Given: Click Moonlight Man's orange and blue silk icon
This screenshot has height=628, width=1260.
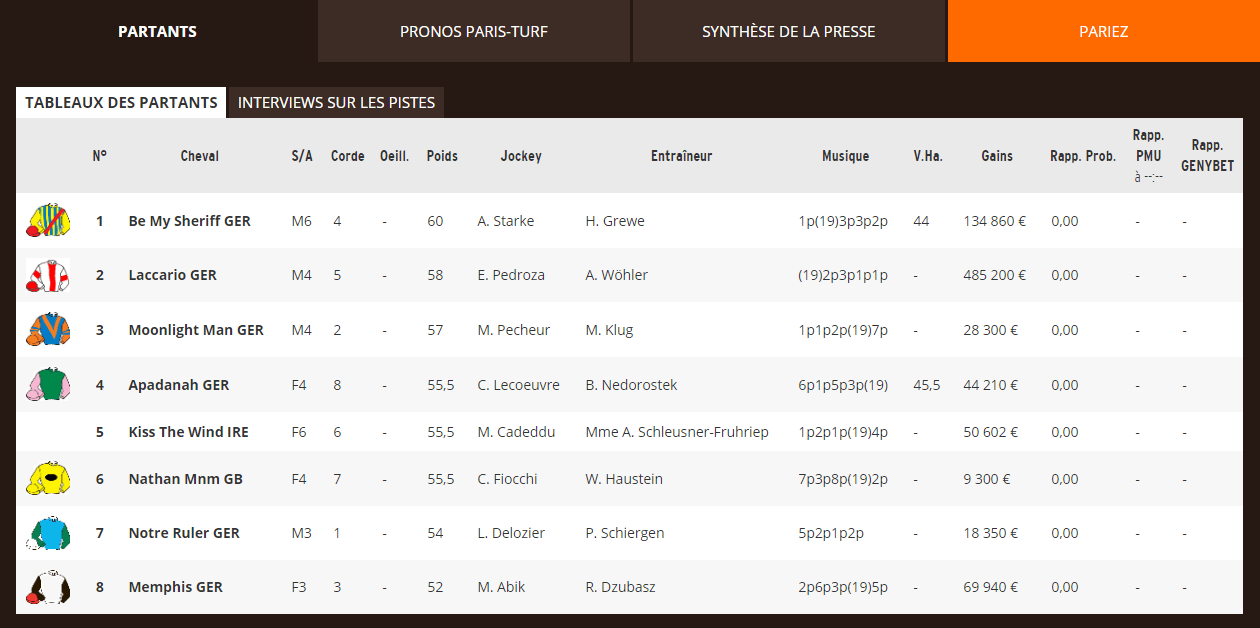Looking at the screenshot, I should click(x=48, y=330).
